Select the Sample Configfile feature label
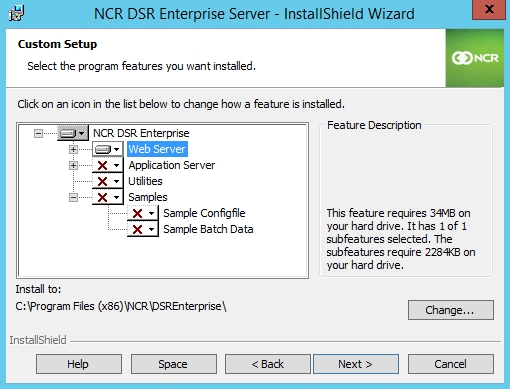This screenshot has height=389, width=510. pyautogui.click(x=204, y=213)
